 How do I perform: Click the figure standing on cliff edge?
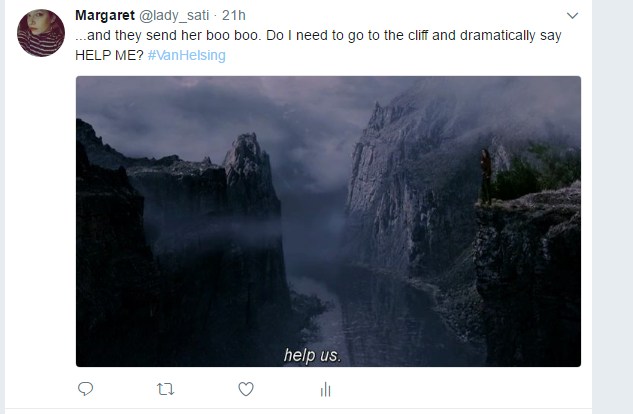pyautogui.click(x=485, y=176)
